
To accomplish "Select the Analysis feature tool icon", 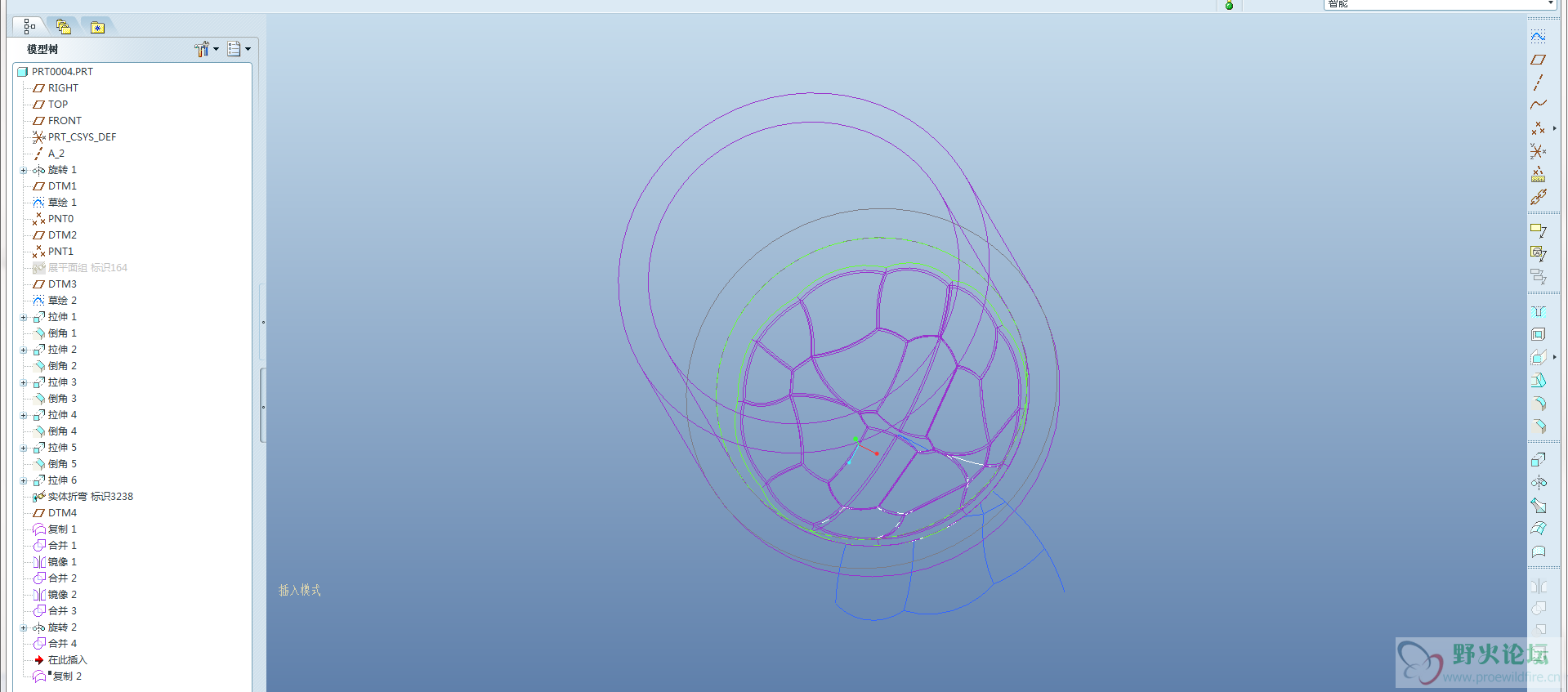I will 1538,174.
